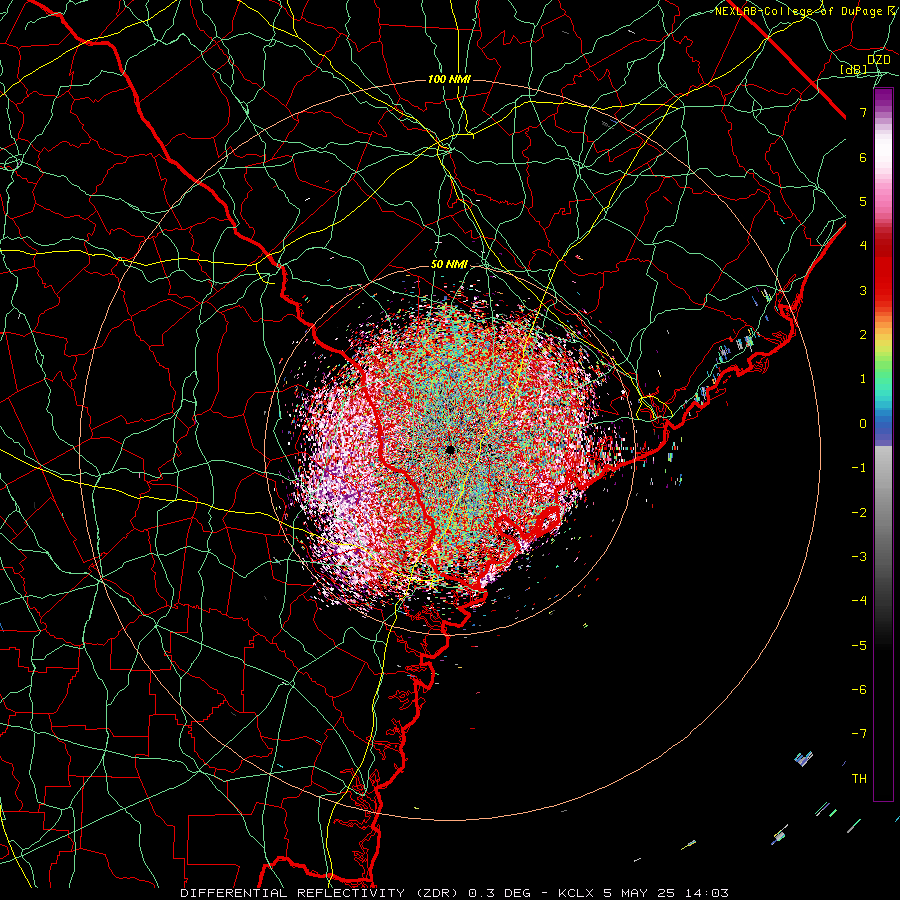Click the '2' value on the color scale
This screenshot has width=900, height=900.
(863, 335)
